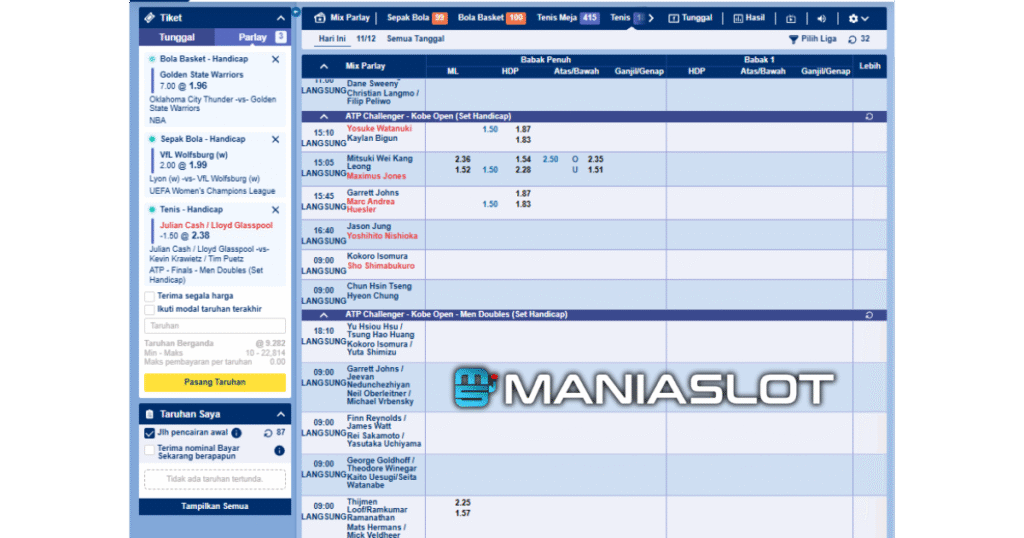Refresh odds list countdown 32
This screenshot has width=1024, height=538.
(x=858, y=39)
